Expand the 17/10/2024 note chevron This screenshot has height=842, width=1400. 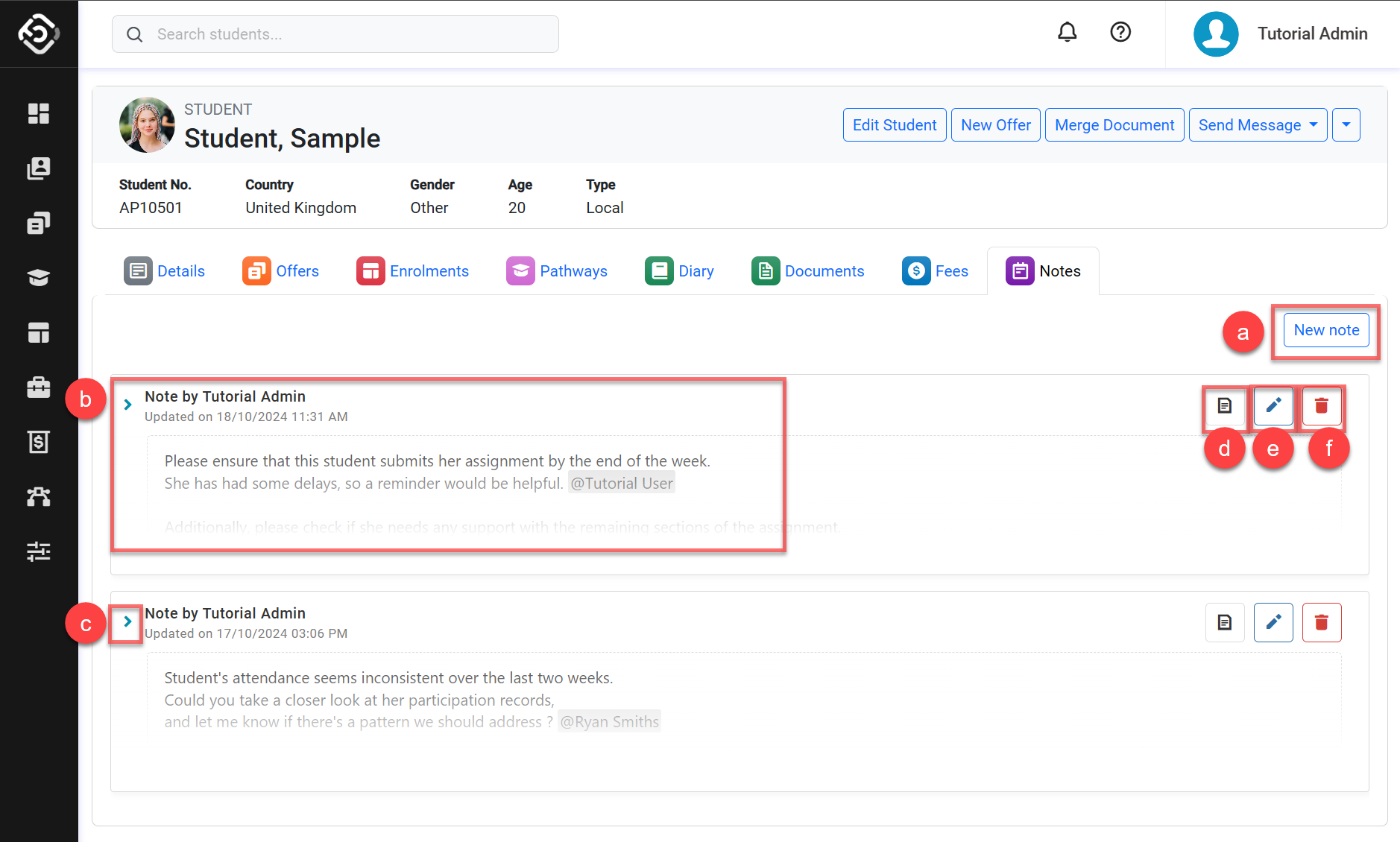click(x=127, y=621)
